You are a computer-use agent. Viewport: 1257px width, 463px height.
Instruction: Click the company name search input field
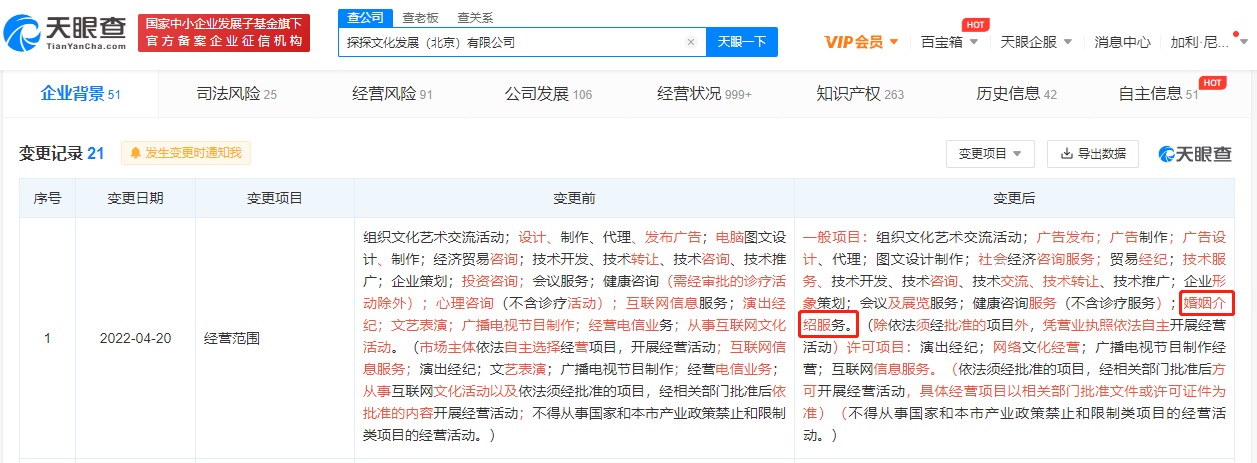click(510, 43)
